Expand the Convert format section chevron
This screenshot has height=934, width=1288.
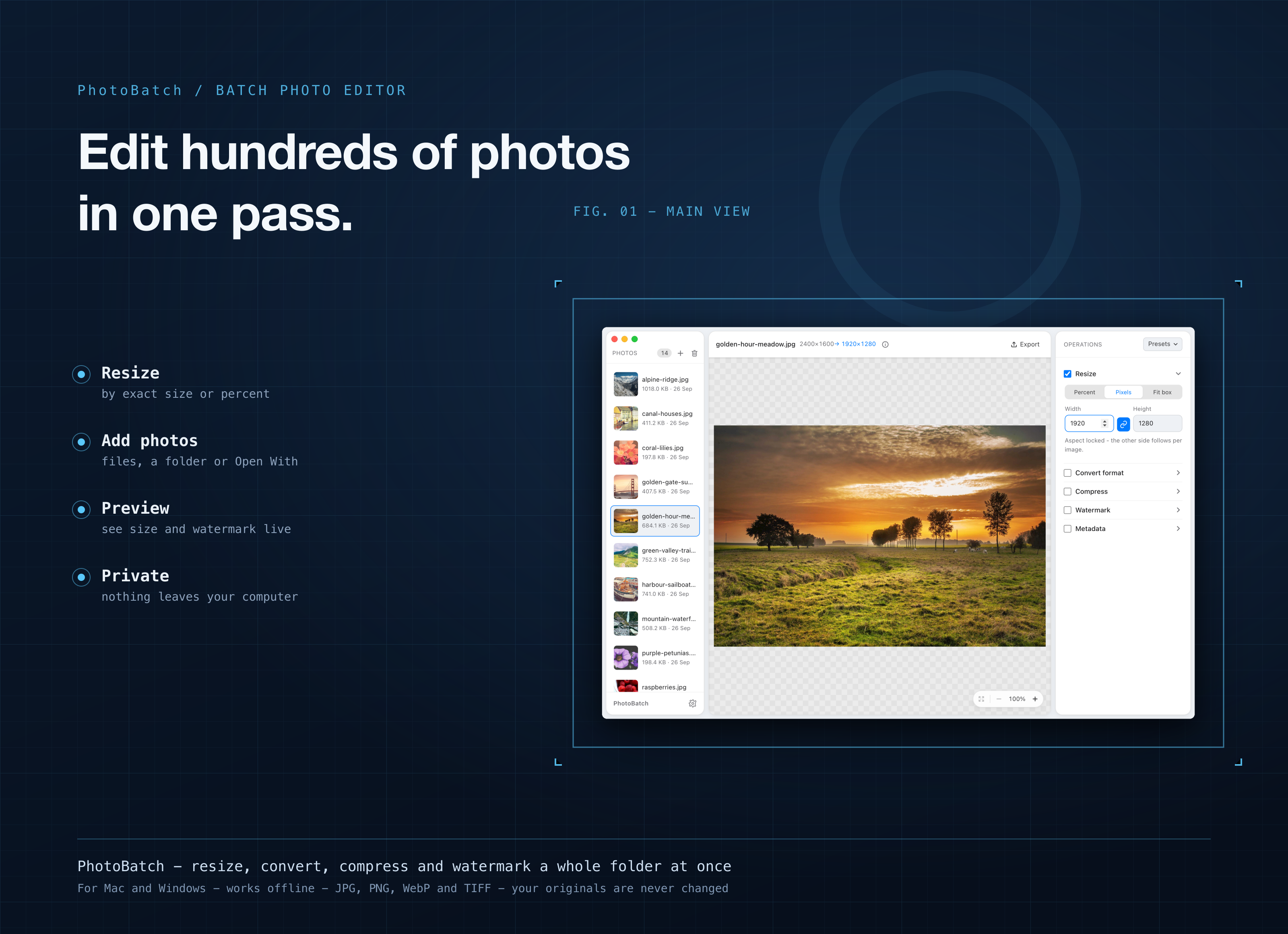click(1179, 473)
